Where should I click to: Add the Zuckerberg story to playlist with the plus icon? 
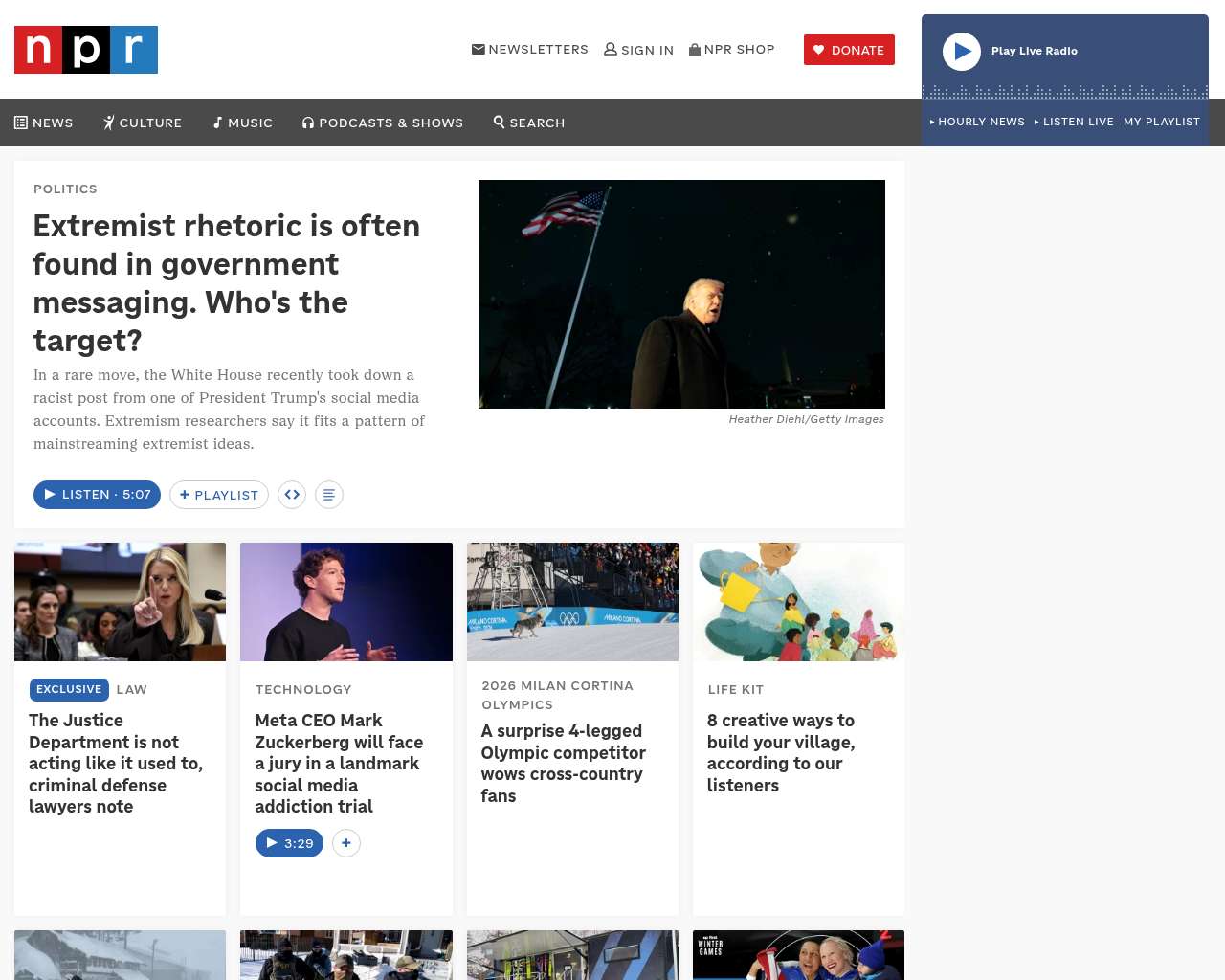346,843
